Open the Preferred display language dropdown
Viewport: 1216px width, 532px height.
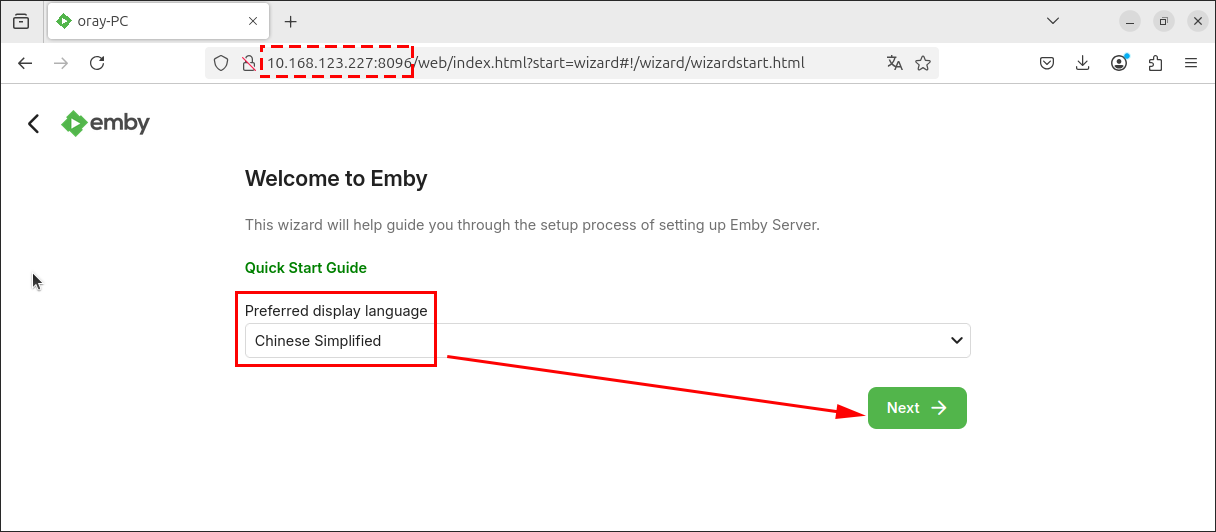pos(608,340)
